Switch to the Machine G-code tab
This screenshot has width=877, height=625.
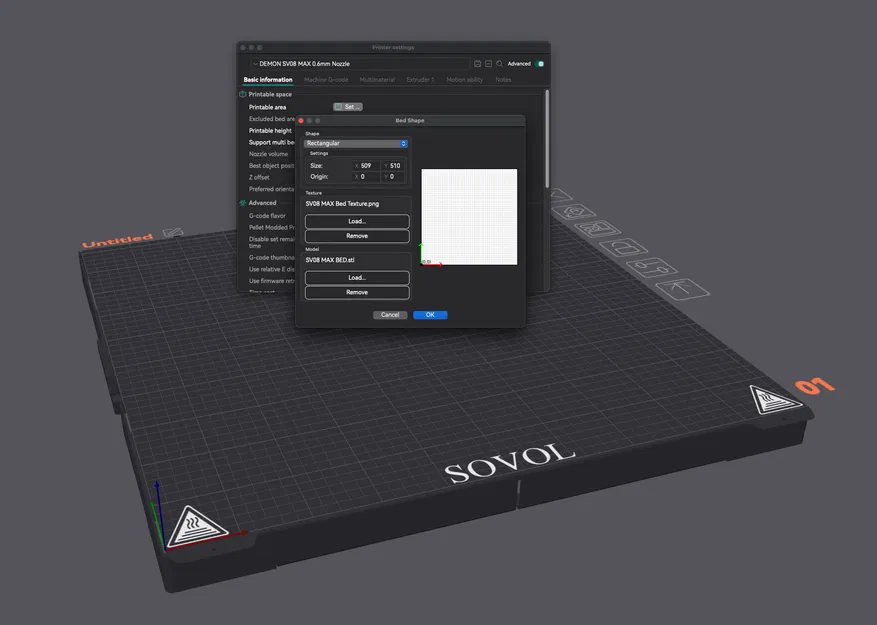point(326,79)
